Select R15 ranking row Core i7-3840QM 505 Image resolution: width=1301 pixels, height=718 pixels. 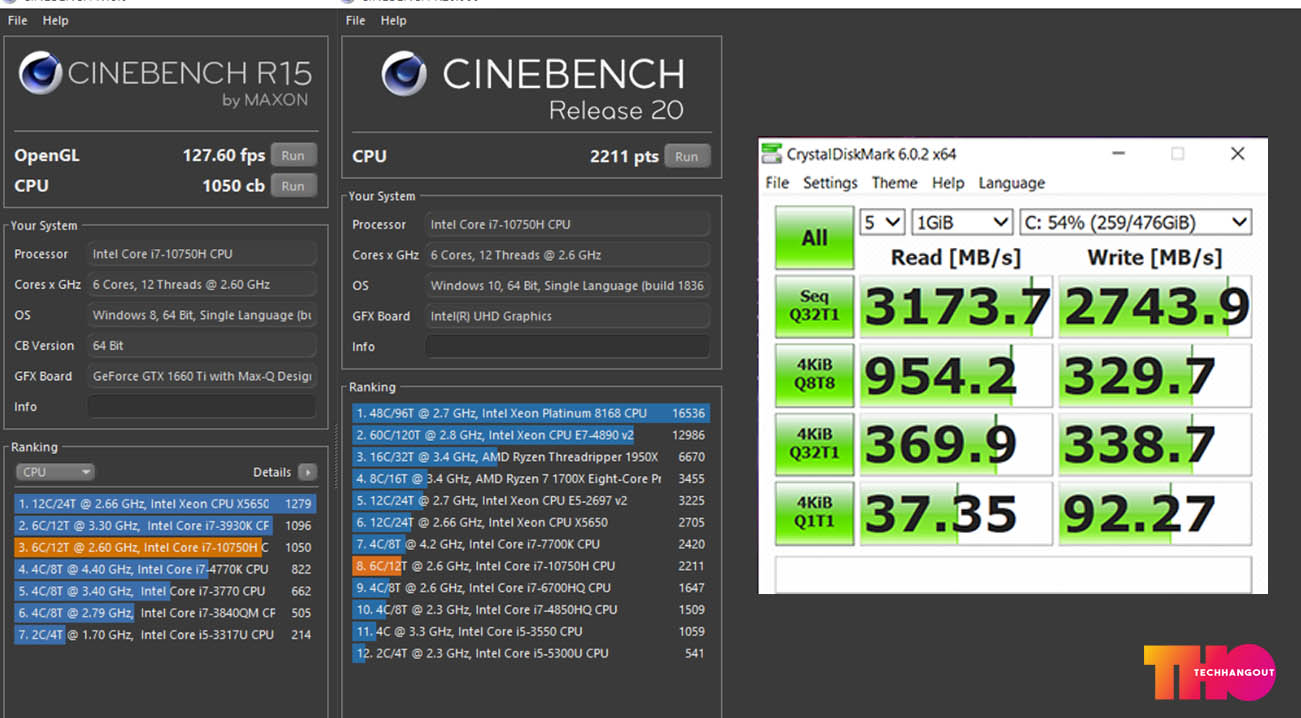coord(165,613)
